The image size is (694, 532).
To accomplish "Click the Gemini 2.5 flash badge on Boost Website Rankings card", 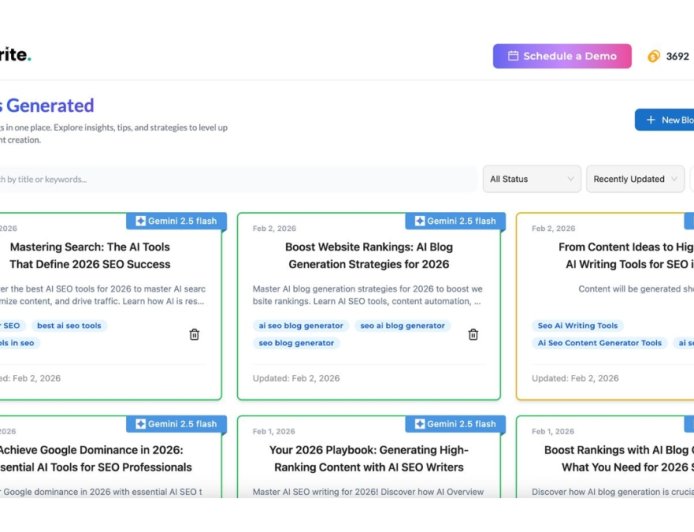I will tap(455, 221).
